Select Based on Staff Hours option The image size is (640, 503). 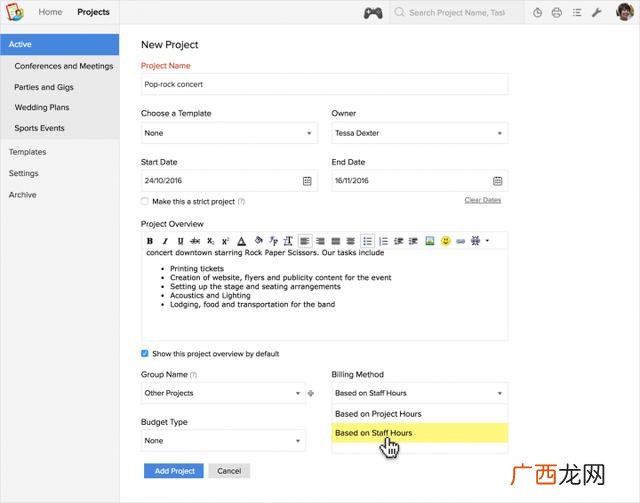420,433
